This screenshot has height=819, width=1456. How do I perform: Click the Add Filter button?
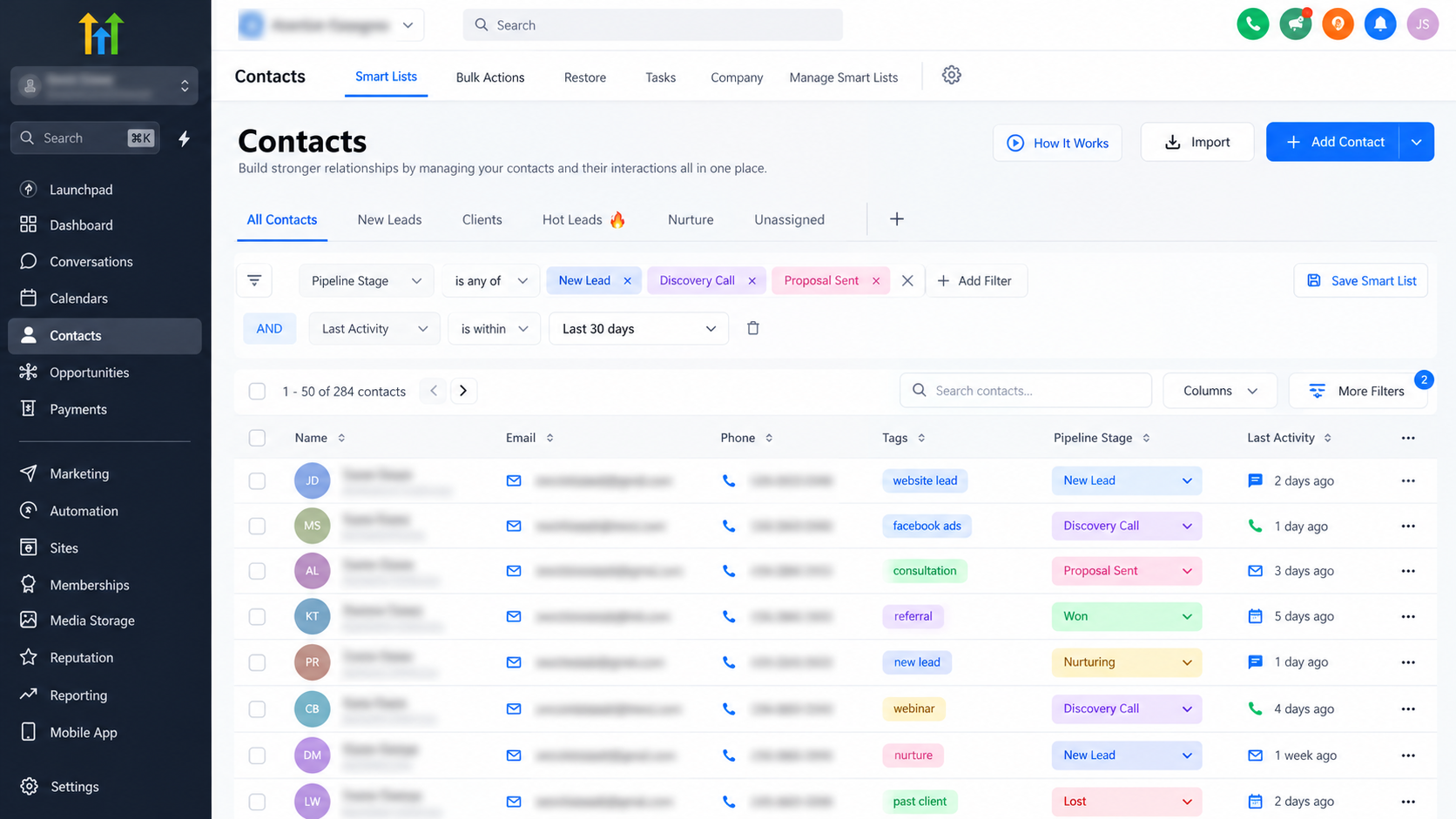click(975, 280)
